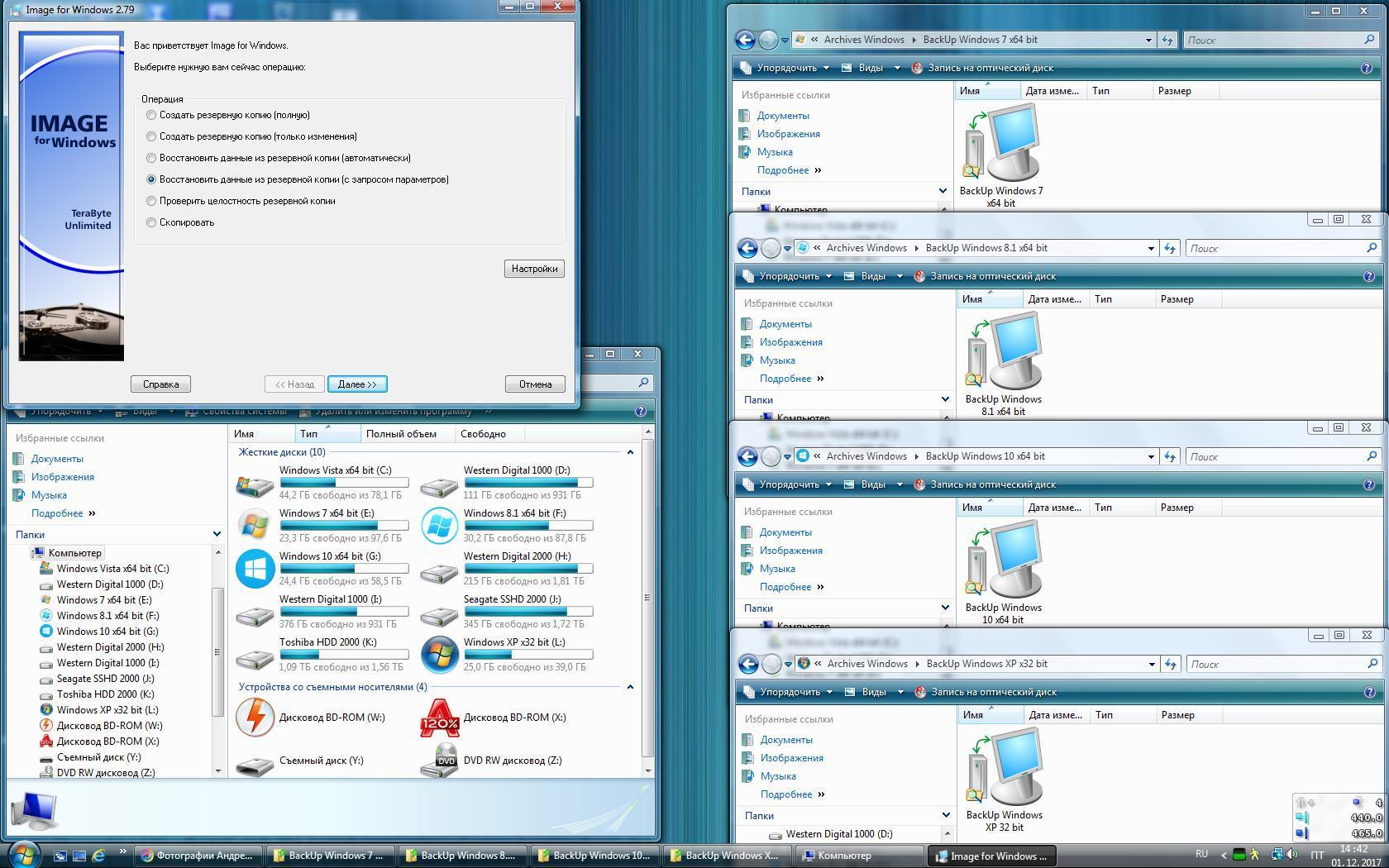
Task: Open BD-ROM drive (X:) icon
Action: [x=439, y=718]
